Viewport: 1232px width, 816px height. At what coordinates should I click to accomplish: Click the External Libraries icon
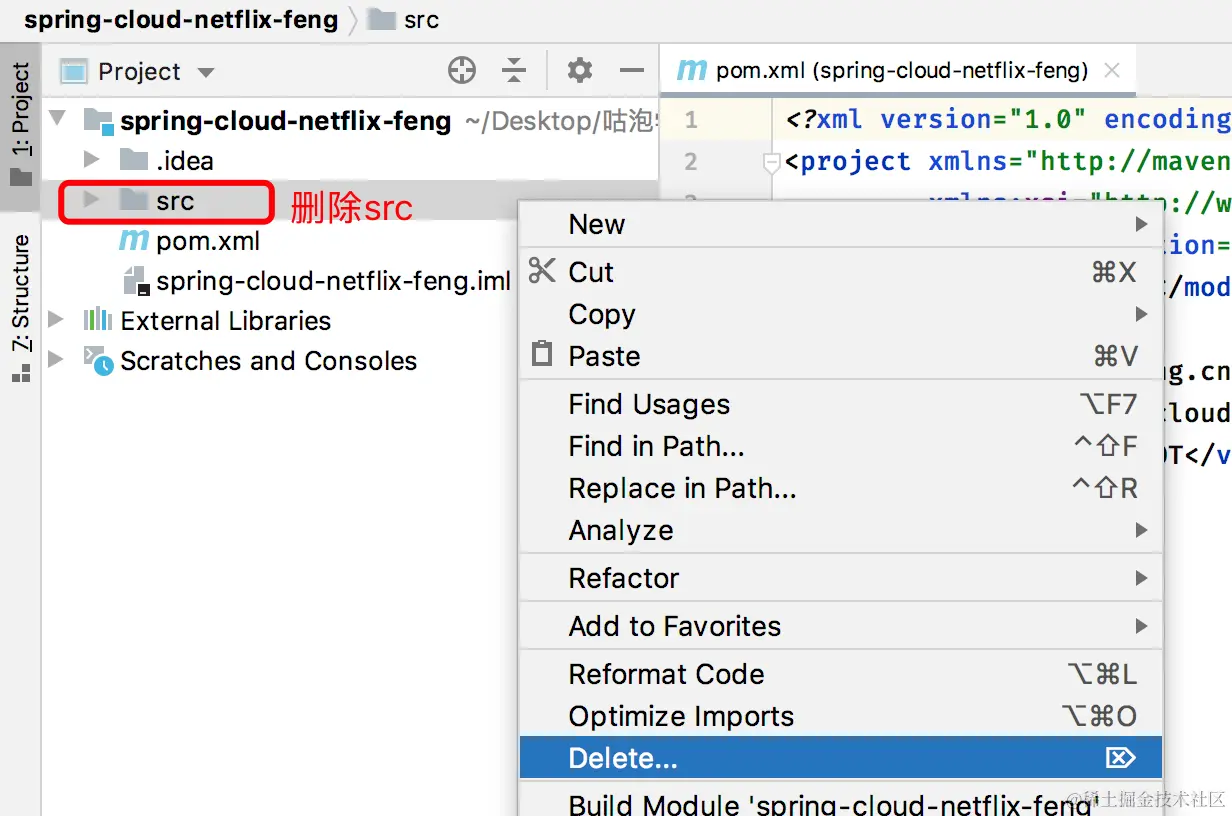[x=98, y=321]
